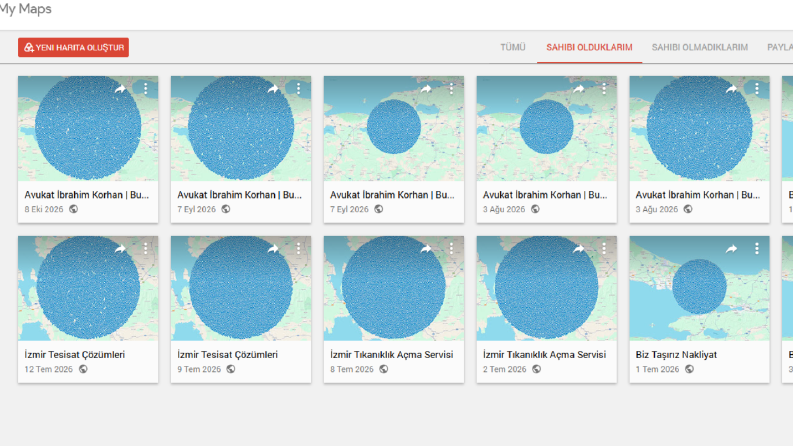This screenshot has width=793, height=446.
Task: Open three-dot menu on the 8 Tem 2026 map
Action: 451,249
